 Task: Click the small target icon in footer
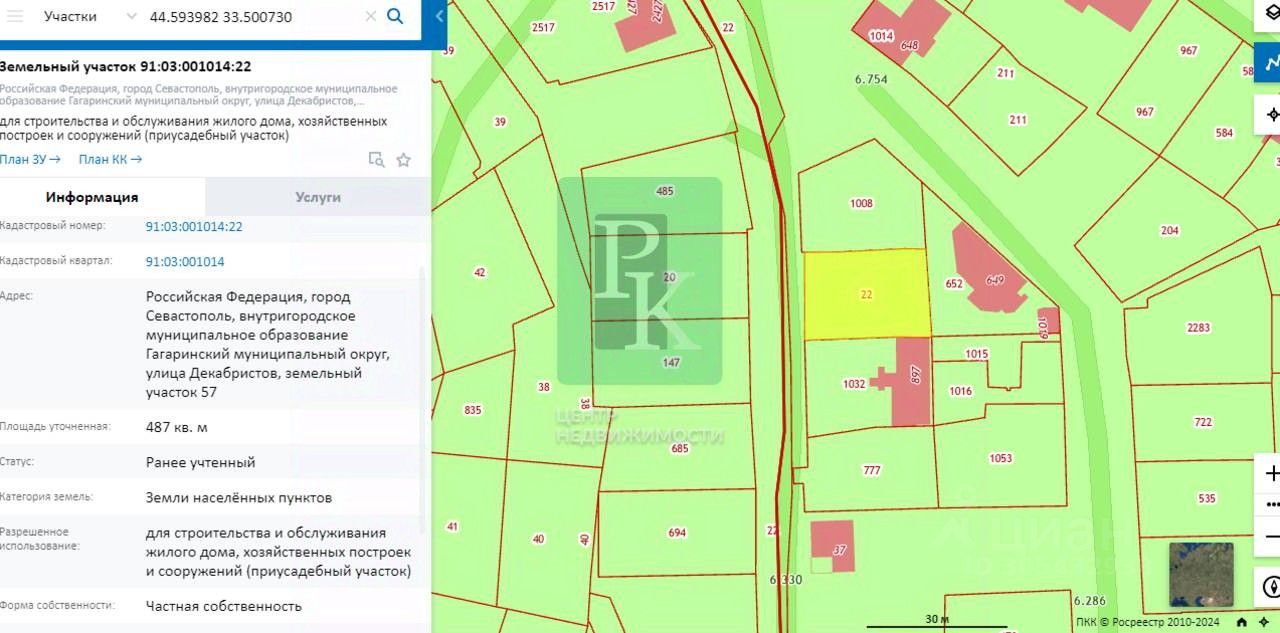(1263, 622)
